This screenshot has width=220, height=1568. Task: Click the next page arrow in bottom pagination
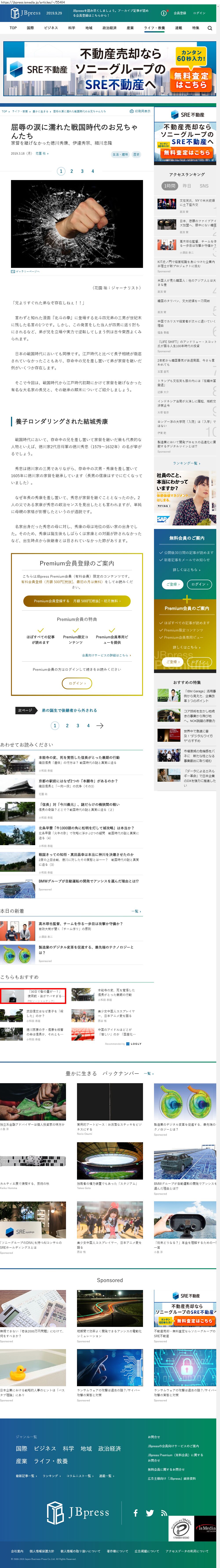pyautogui.click(x=100, y=725)
